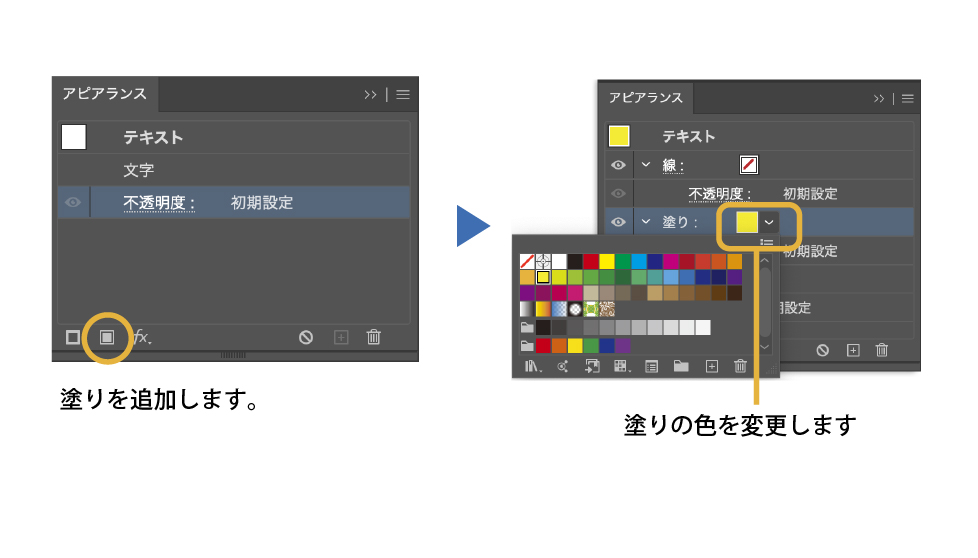The image size is (978, 558).
Task: Click add new stroke icon in white-thumbnail Appearance panel
Action: [x=73, y=337]
